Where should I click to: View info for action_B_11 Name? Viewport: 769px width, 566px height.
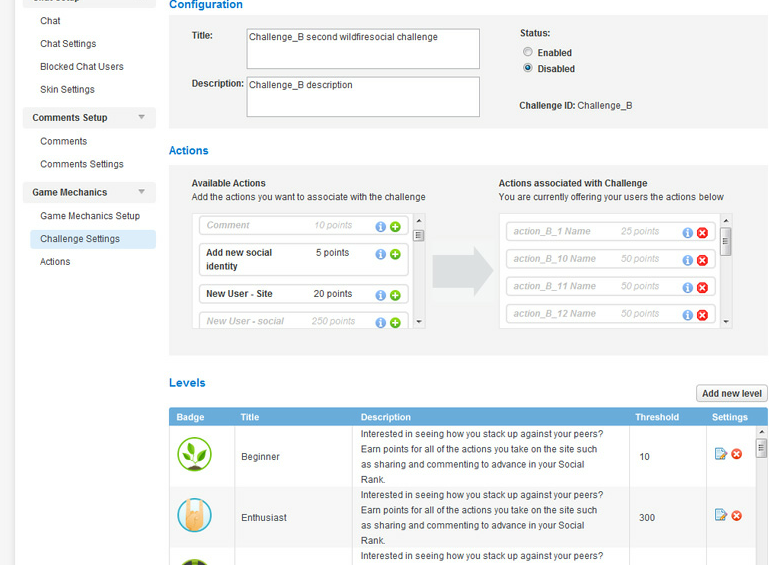(688, 287)
